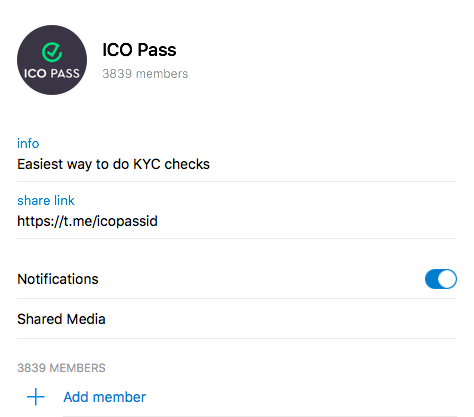The width and height of the screenshot is (474, 417).
Task: Click the word Media in Shared Media
Action: [x=86, y=319]
